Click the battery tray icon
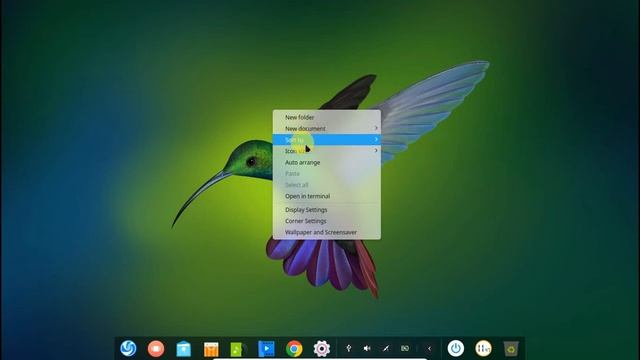The image size is (640, 360). (404, 348)
